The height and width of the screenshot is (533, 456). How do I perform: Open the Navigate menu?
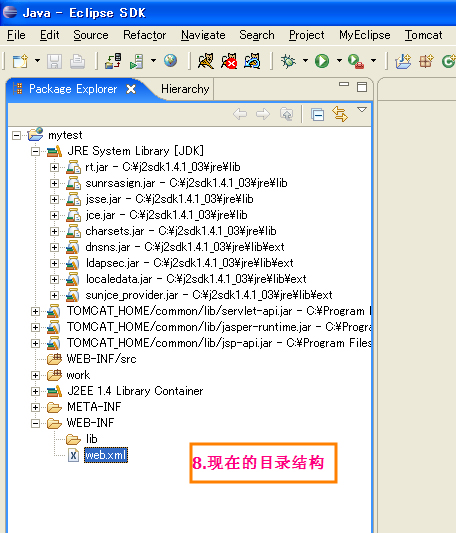click(203, 35)
